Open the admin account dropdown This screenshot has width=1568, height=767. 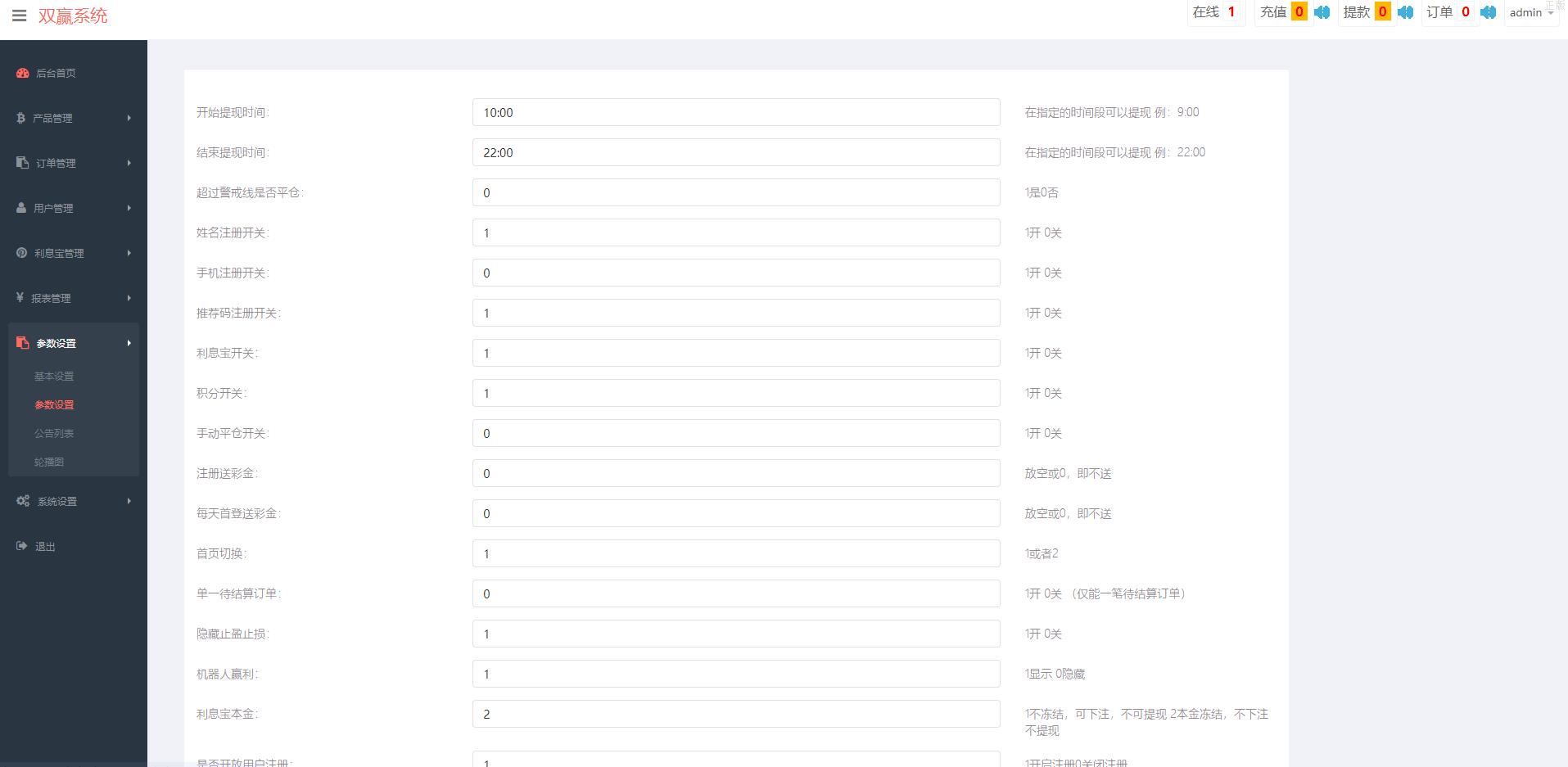[x=1530, y=13]
